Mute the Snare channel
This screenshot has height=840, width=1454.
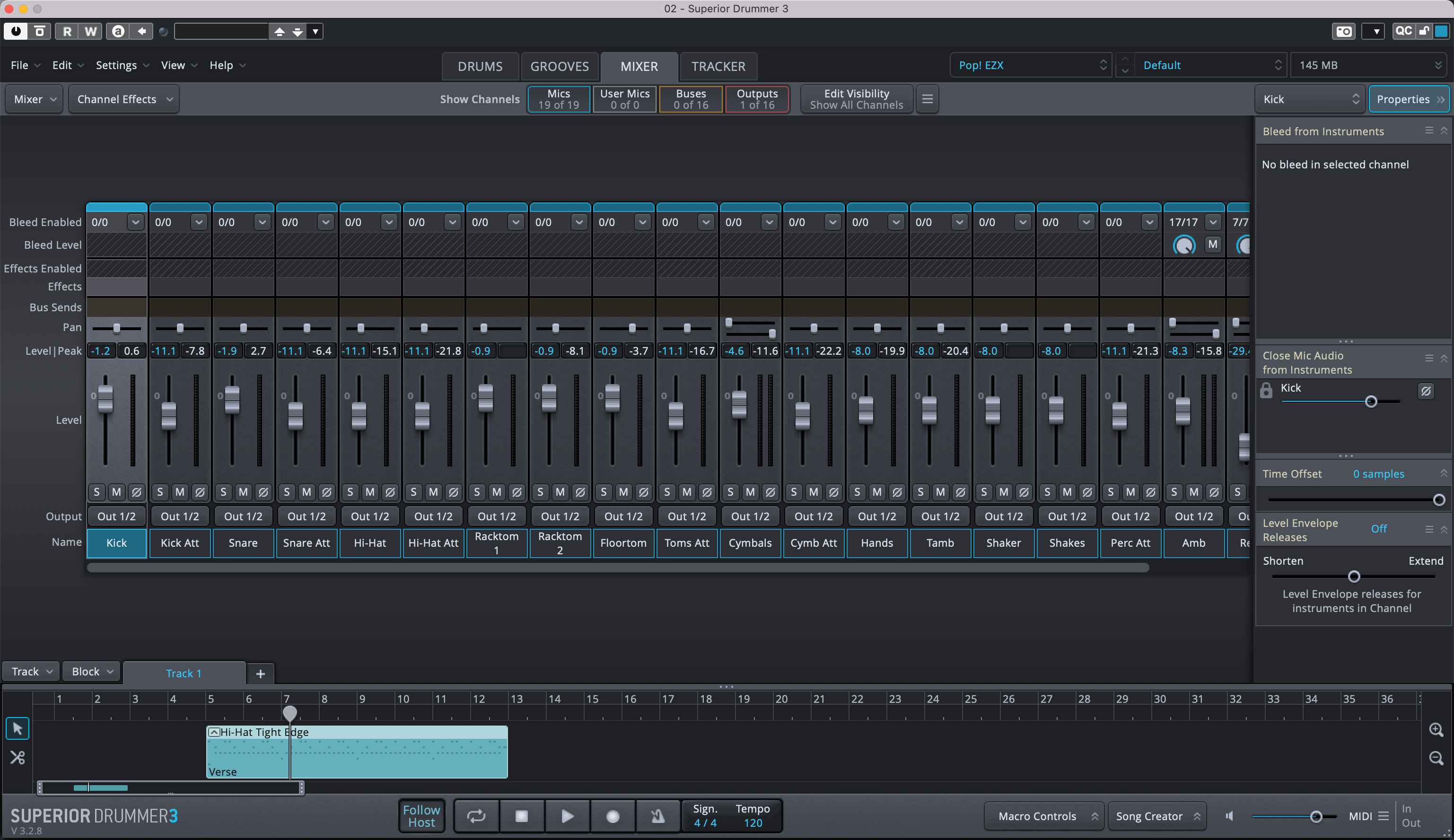[244, 492]
